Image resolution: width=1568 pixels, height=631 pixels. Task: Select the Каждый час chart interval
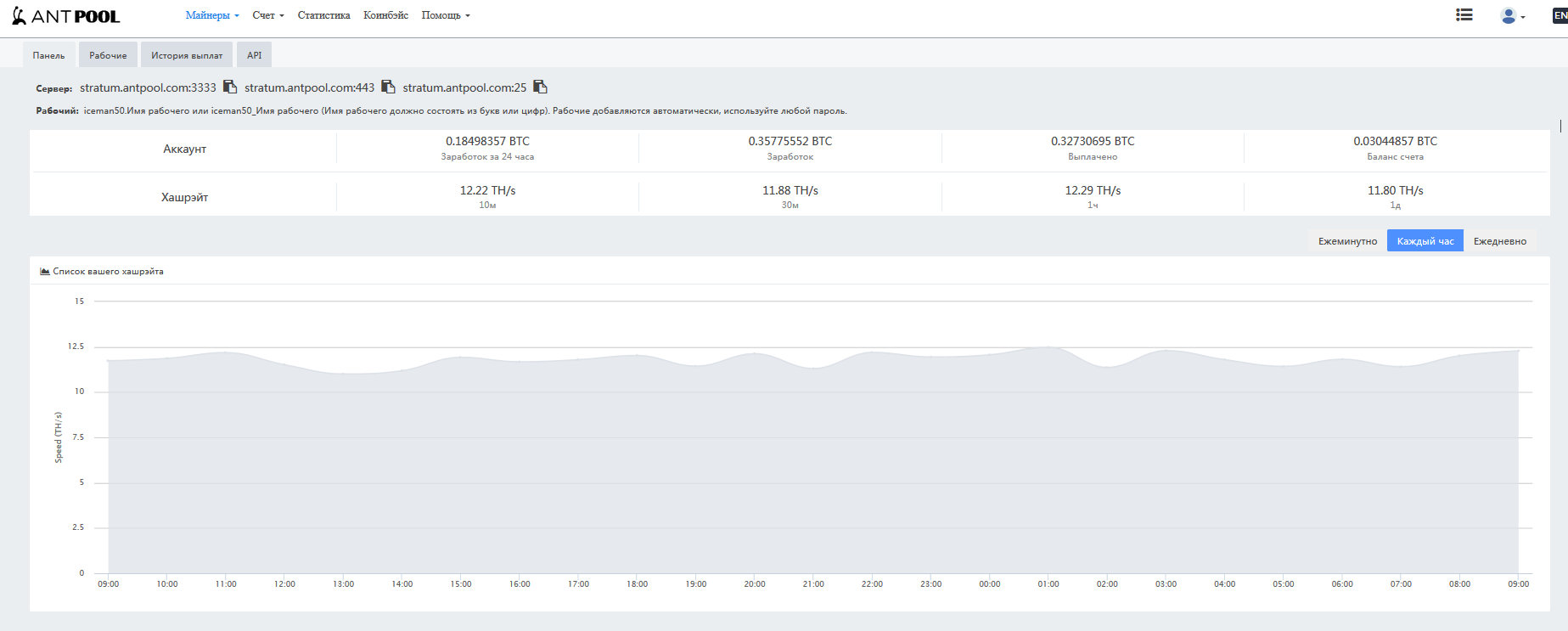click(1425, 241)
